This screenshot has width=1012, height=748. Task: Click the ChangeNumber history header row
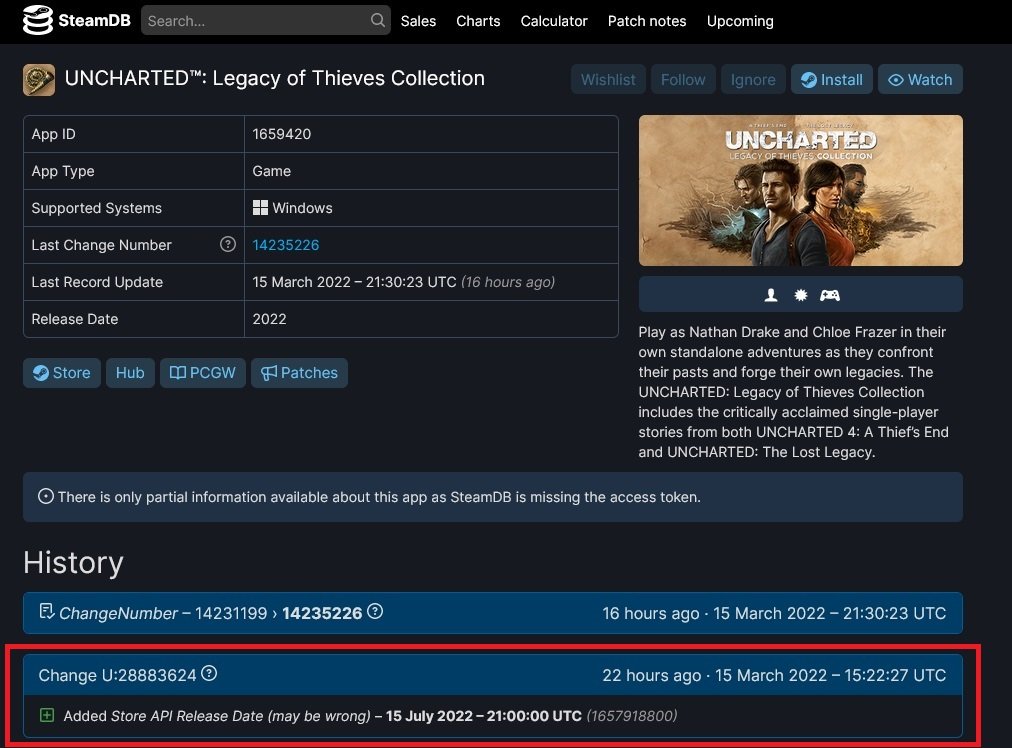493,612
